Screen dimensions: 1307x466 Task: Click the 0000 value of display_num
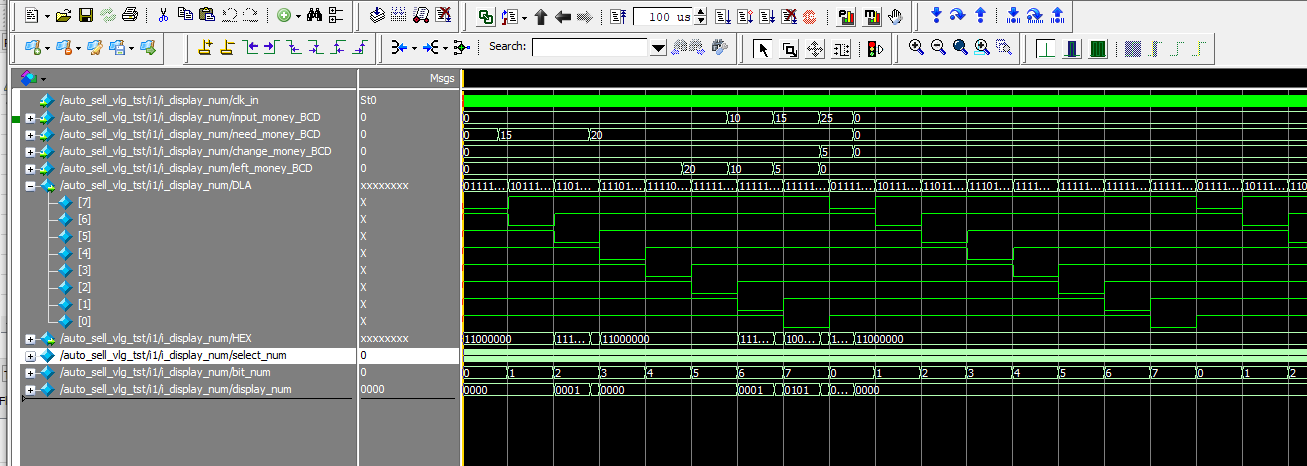[372, 390]
